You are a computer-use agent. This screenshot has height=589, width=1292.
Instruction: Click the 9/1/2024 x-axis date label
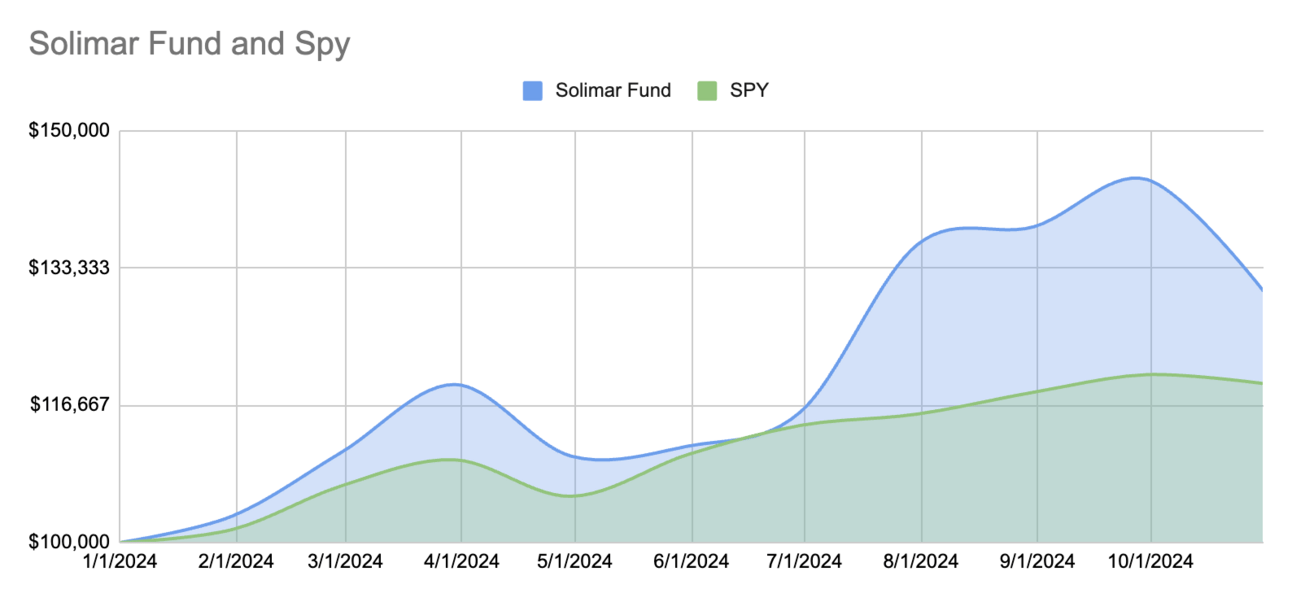point(1037,562)
